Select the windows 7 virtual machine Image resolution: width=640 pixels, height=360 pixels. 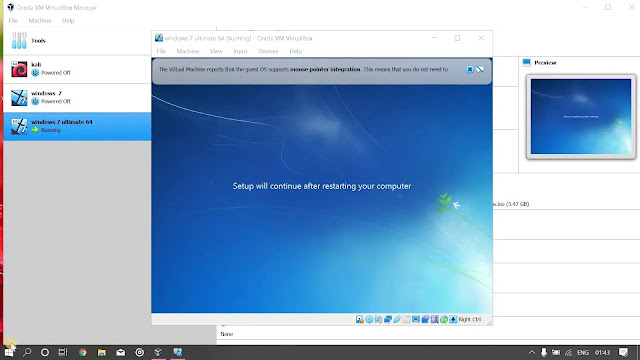point(77,98)
